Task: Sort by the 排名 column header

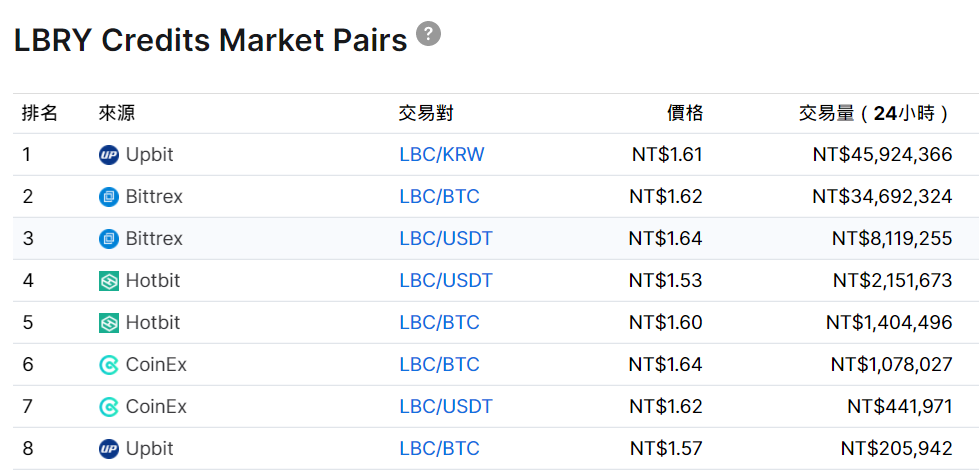Action: pos(39,114)
